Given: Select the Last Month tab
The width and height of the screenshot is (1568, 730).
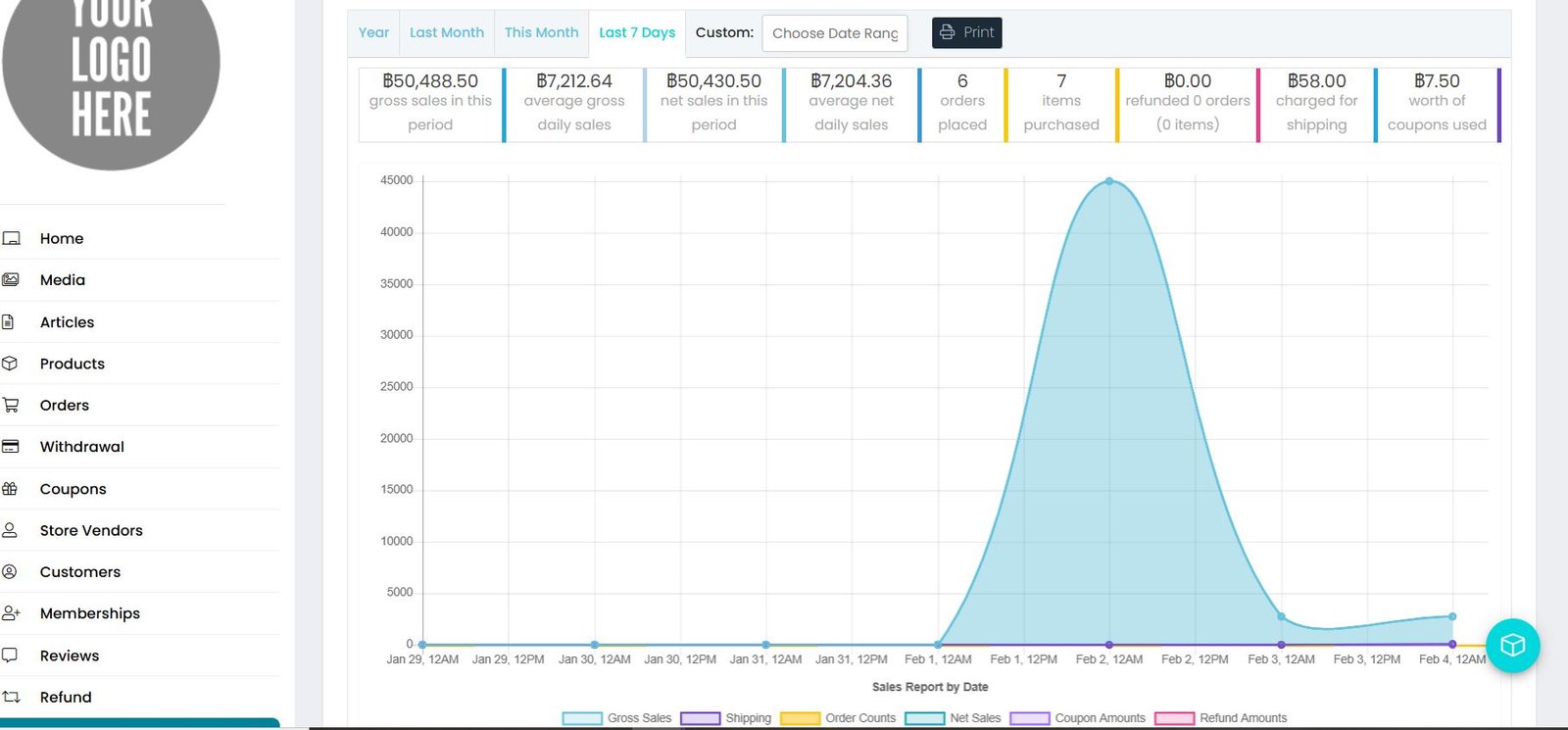Looking at the screenshot, I should click(x=447, y=32).
